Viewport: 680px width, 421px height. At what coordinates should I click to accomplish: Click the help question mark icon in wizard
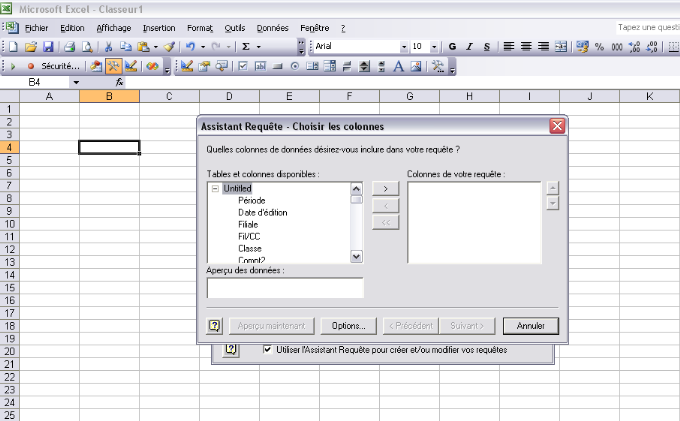tap(214, 325)
